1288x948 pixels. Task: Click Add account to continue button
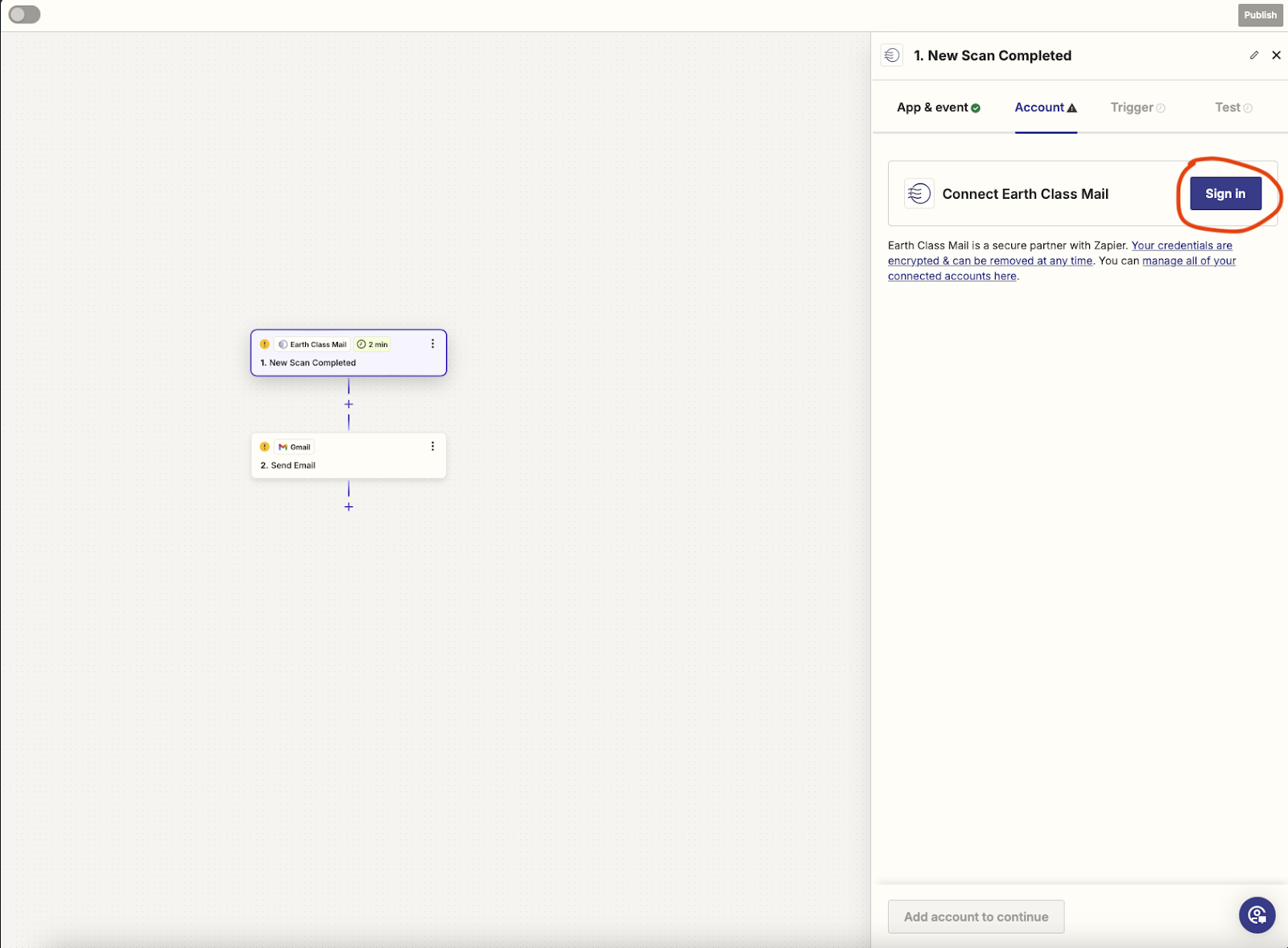[x=976, y=917]
